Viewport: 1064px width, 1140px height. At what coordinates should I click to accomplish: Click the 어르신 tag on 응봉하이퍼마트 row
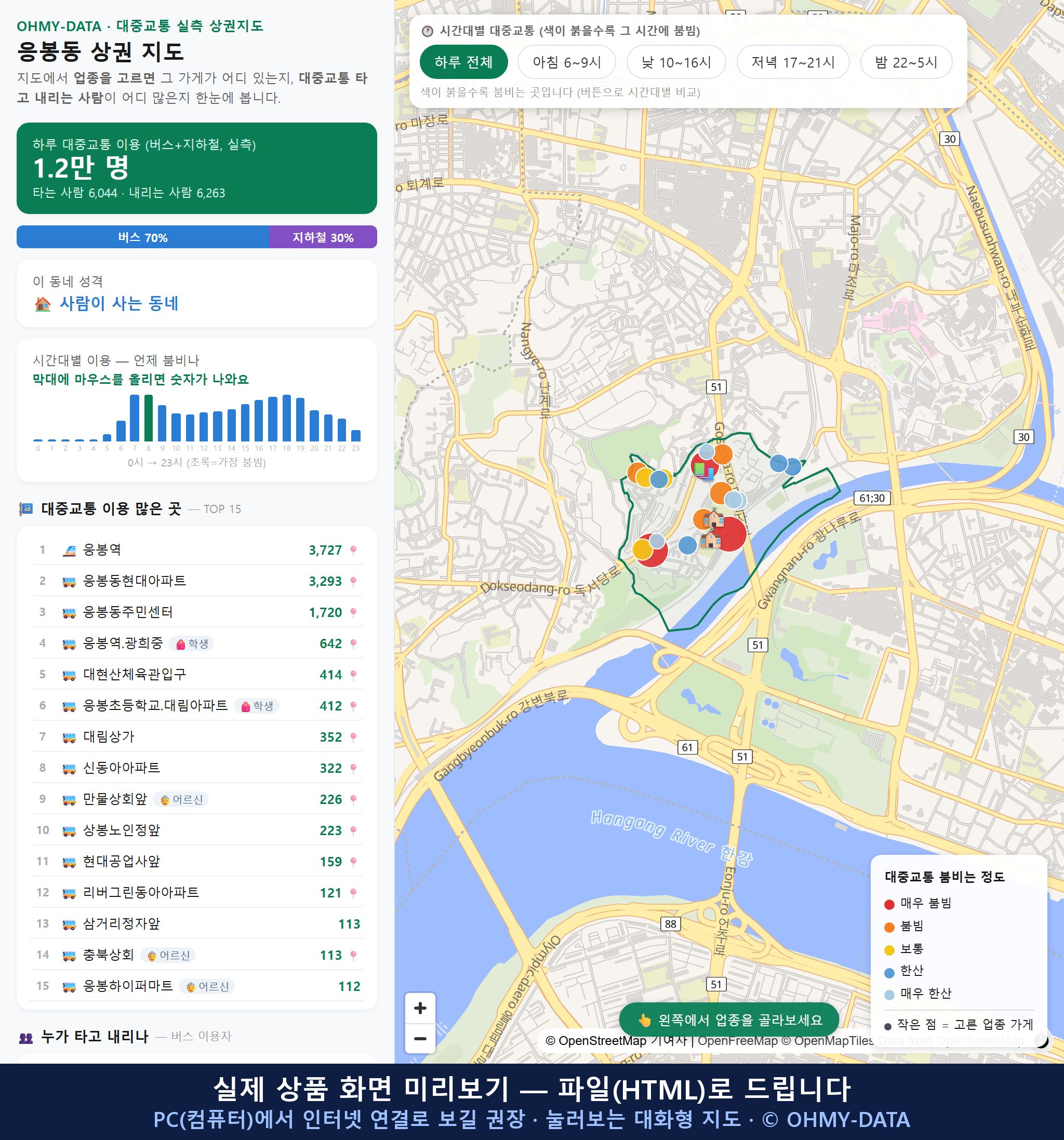206,987
